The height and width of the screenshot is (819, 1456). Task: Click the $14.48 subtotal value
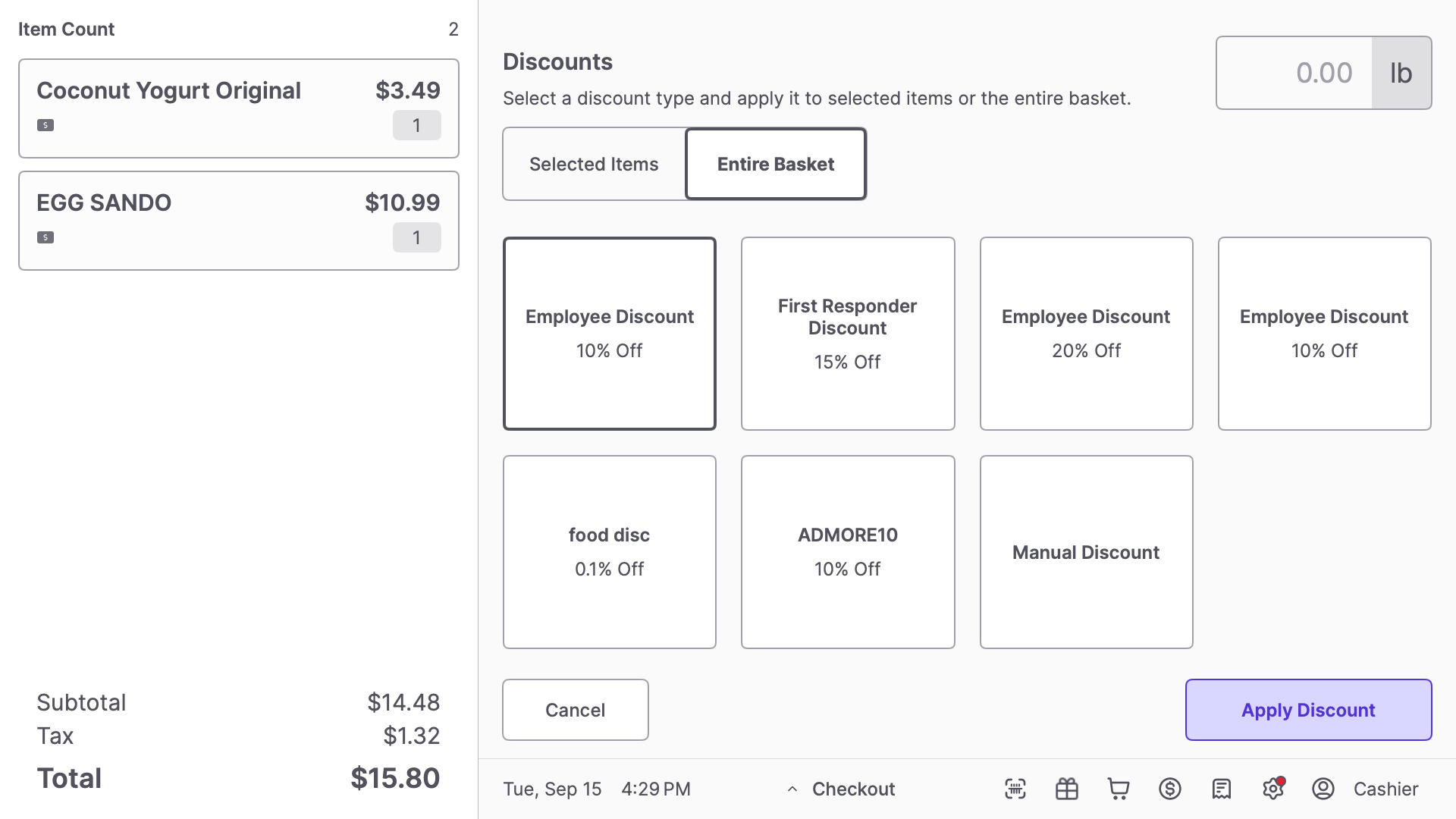pos(403,702)
